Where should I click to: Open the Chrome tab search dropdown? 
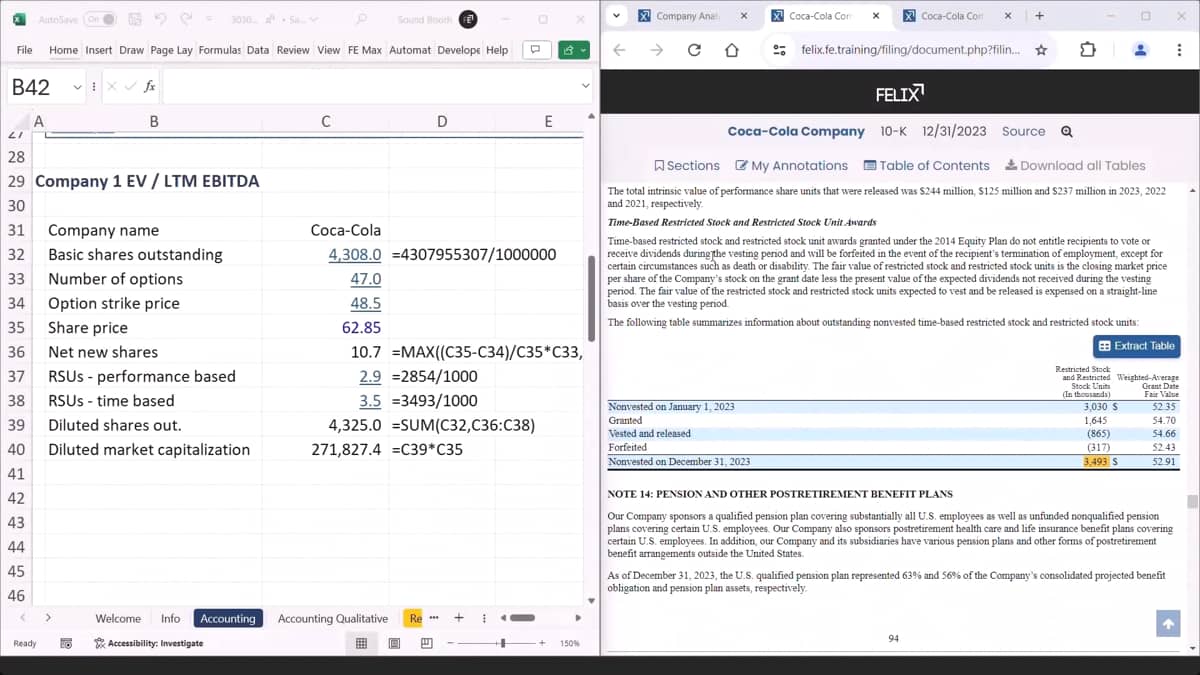[x=617, y=16]
